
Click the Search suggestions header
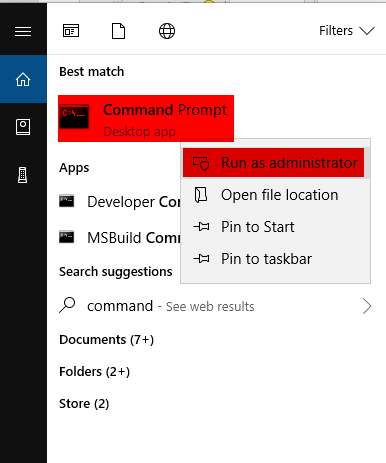pyautogui.click(x=116, y=272)
